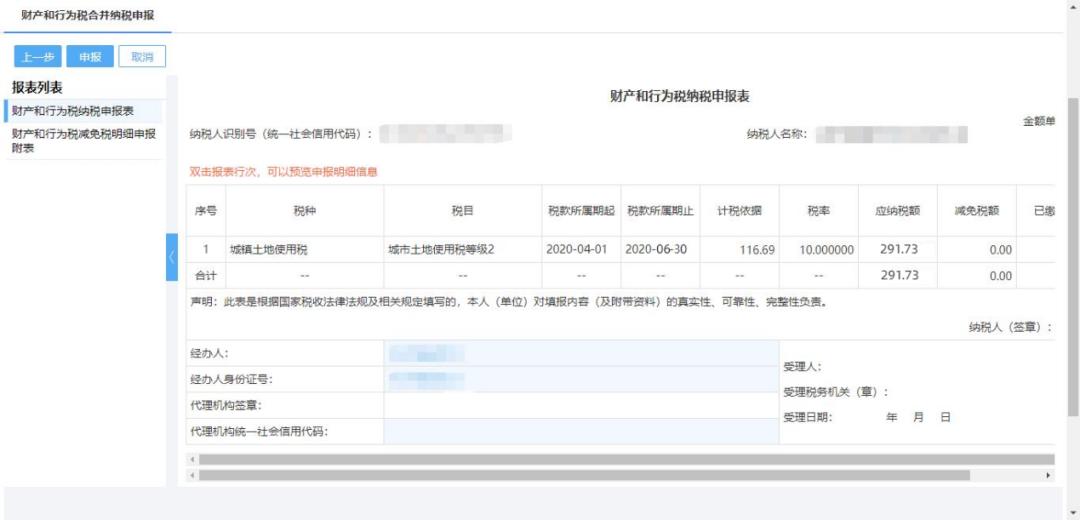
Task: Click the 代理机构签章 input field
Action: pos(580,405)
